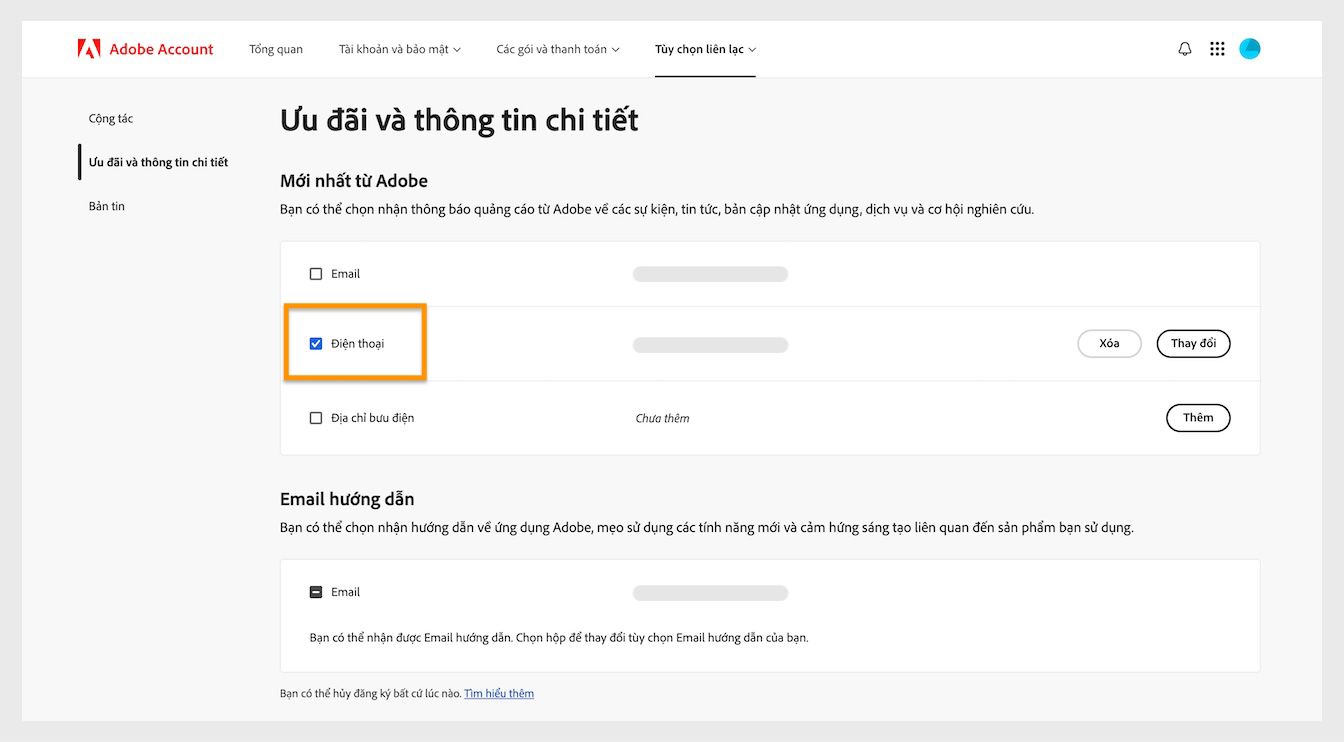Click the Xóa button for phone number

1108,343
